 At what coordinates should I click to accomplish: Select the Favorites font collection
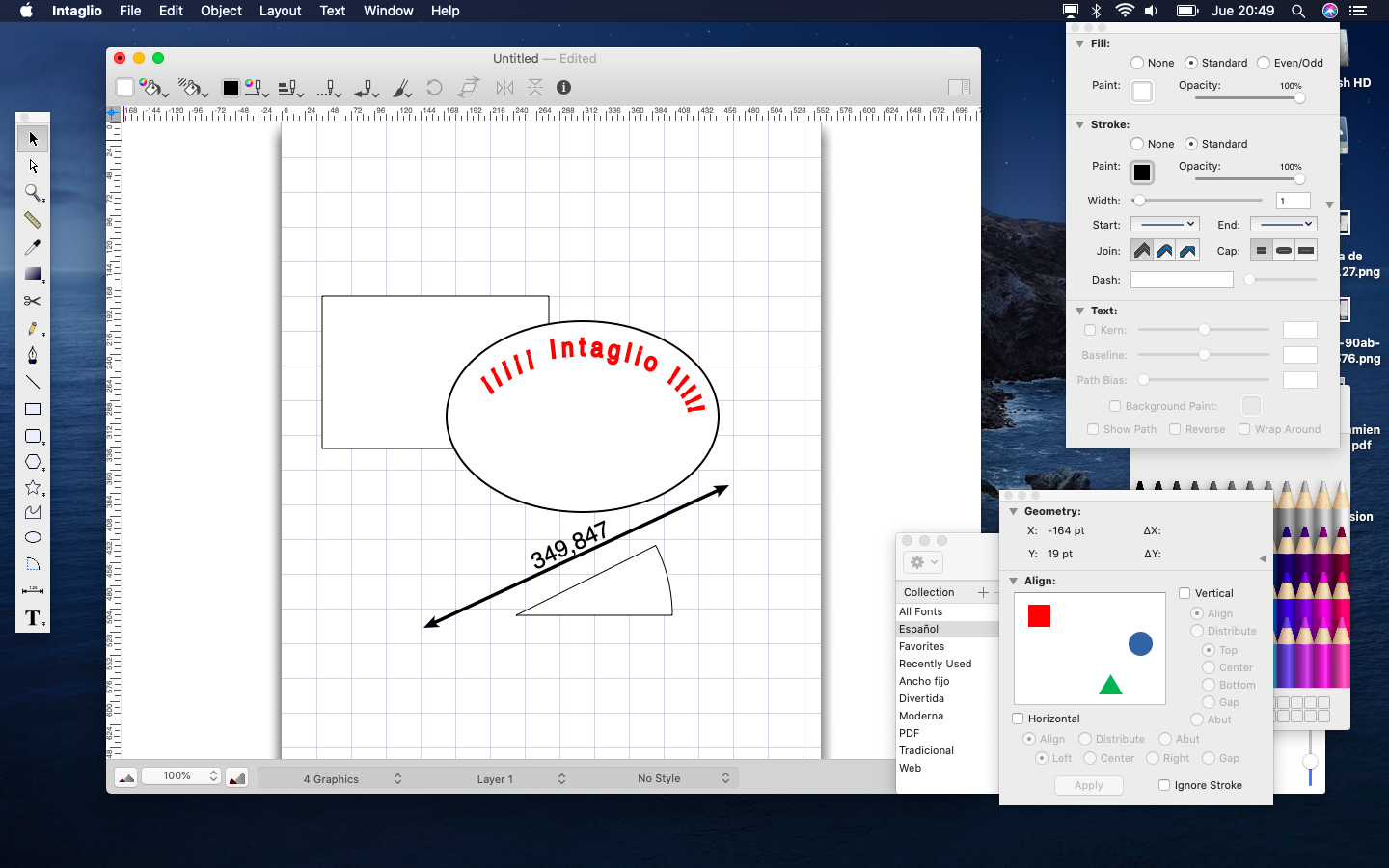pyautogui.click(x=922, y=646)
